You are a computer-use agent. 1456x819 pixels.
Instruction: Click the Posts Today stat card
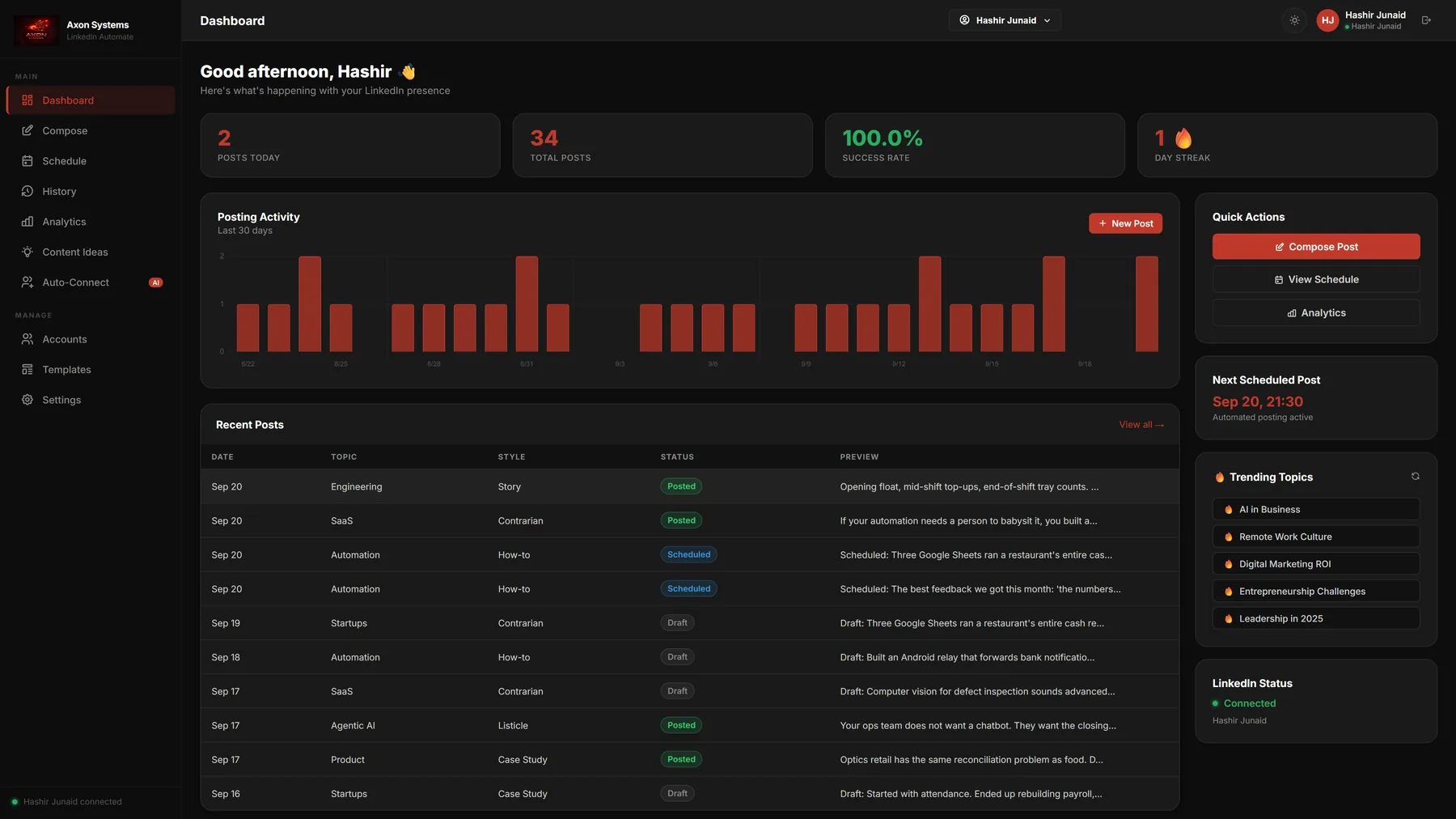pos(350,146)
